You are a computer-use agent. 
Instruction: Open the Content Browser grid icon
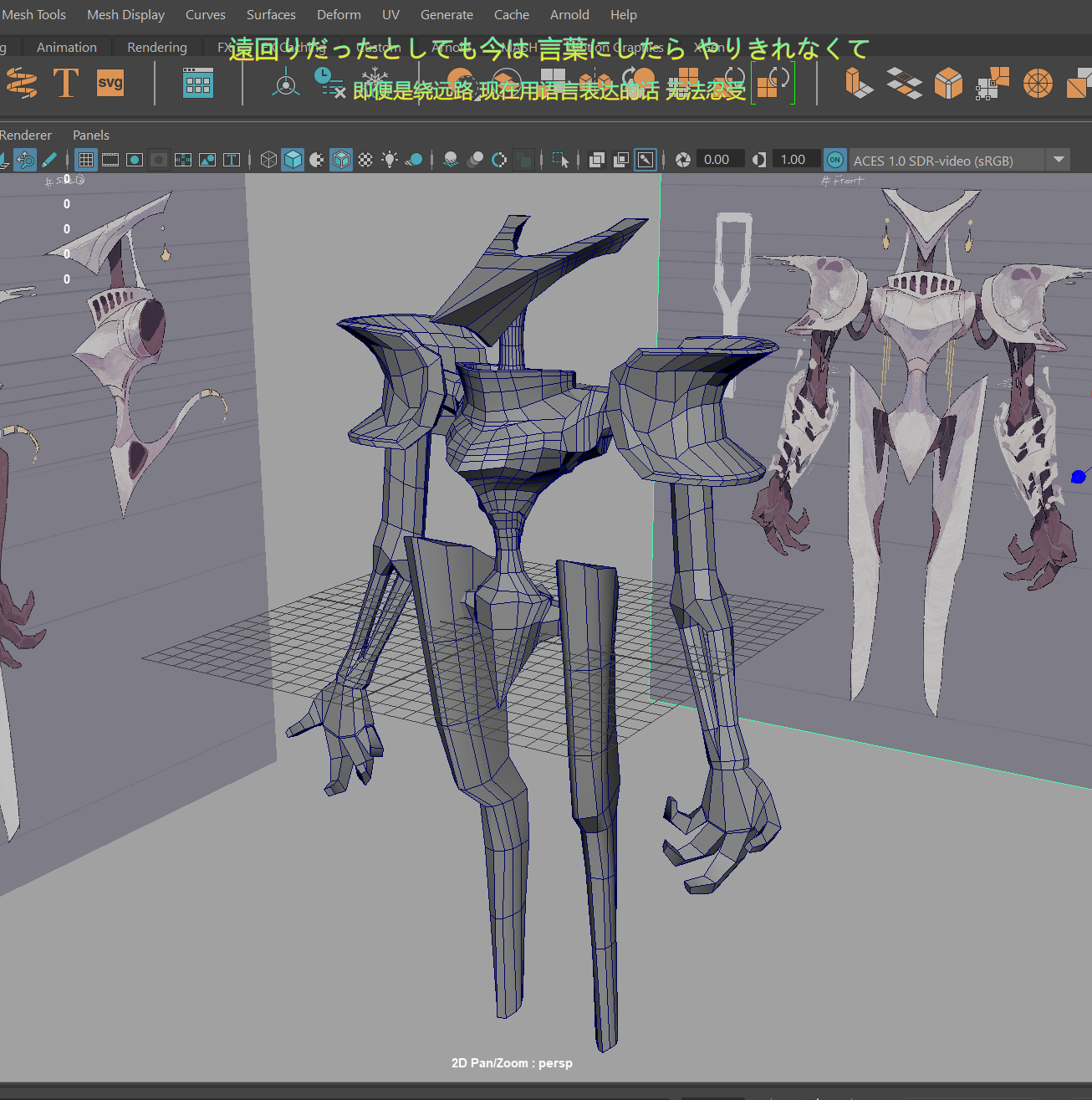(x=198, y=83)
